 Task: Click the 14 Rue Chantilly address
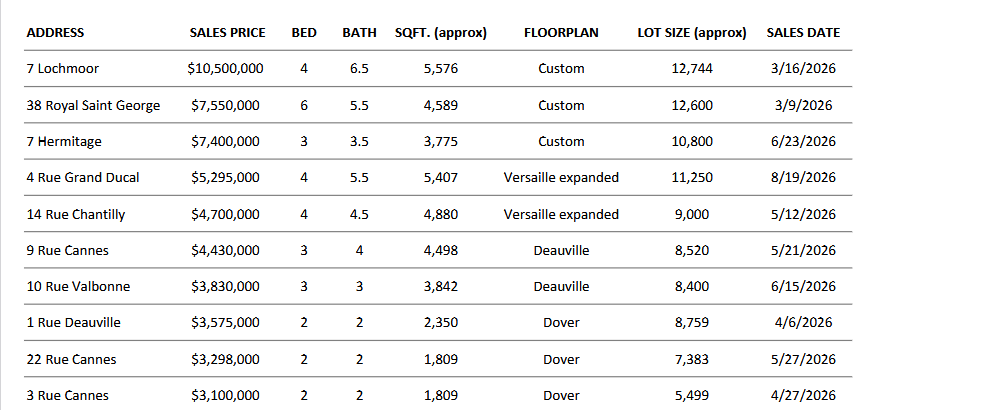pos(76,214)
